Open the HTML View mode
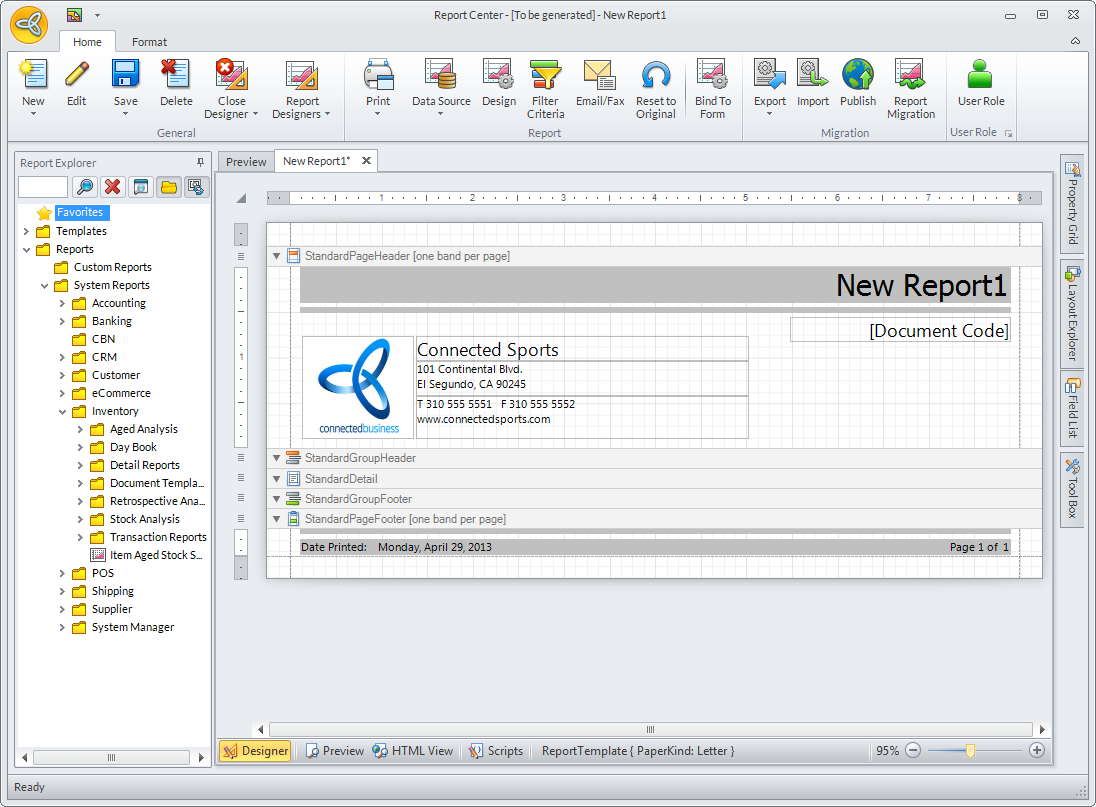This screenshot has width=1096, height=807. pyautogui.click(x=412, y=751)
